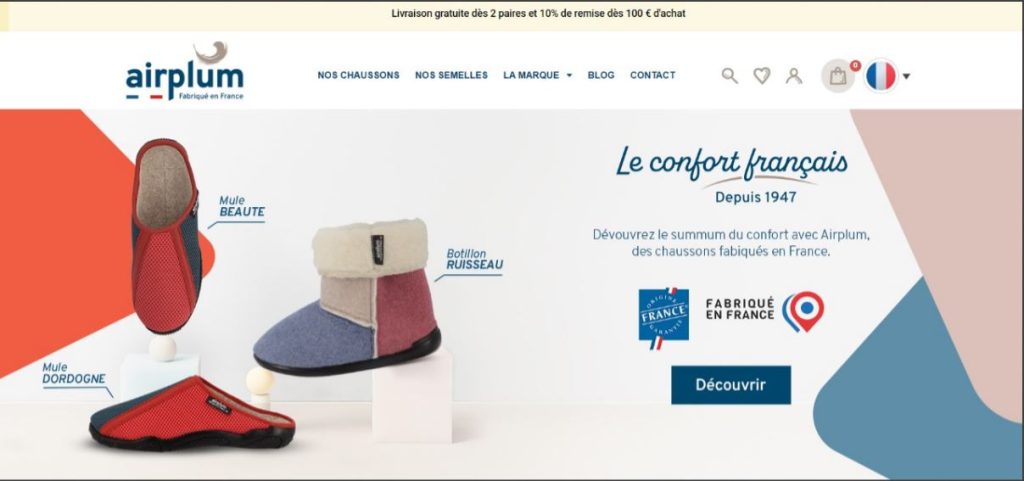Screen dimensions: 1024x481
Task: Click the Fabriqué en France pin logo
Action: coord(765,311)
